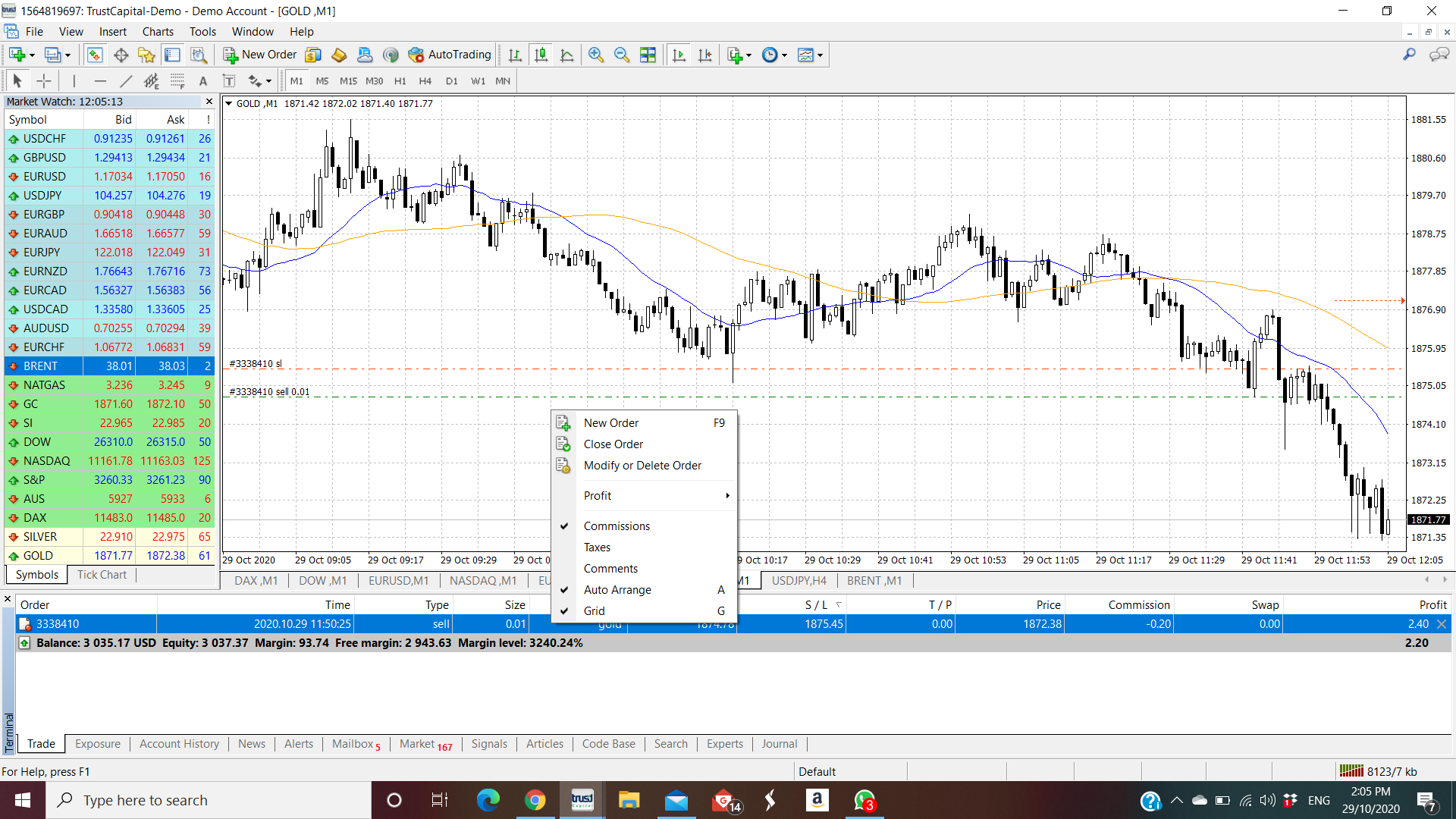Image resolution: width=1456 pixels, height=819 pixels.
Task: Toggle the Market Watch panel icon
Action: pyautogui.click(x=95, y=55)
